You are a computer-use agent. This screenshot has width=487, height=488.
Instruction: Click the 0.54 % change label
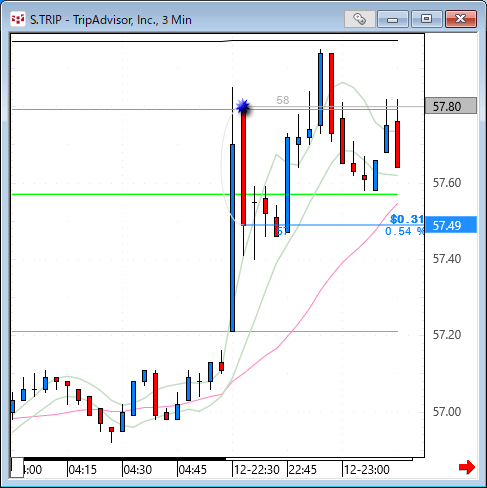click(x=404, y=231)
